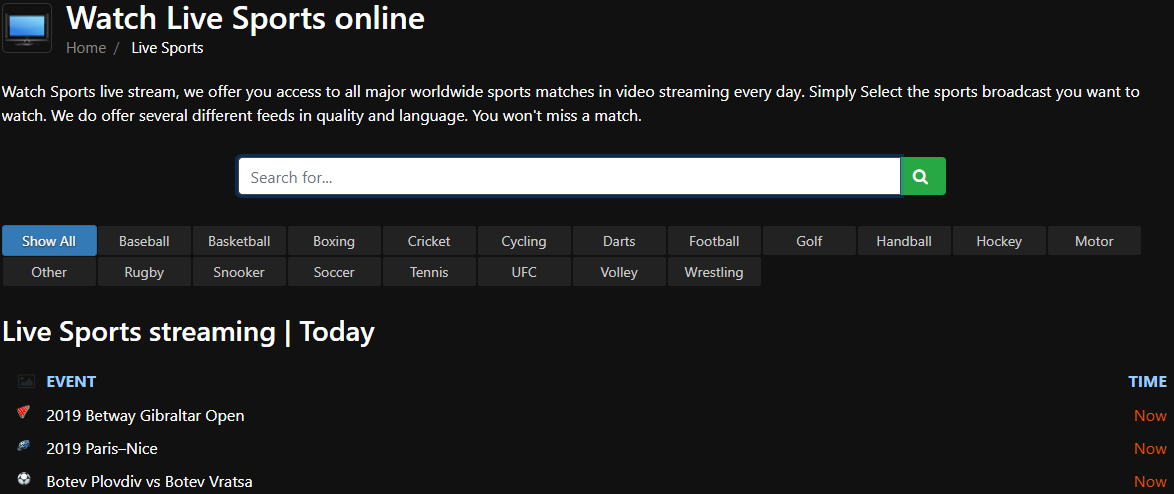Choose the UFC category filter
The width and height of the screenshot is (1174, 494).
click(524, 272)
